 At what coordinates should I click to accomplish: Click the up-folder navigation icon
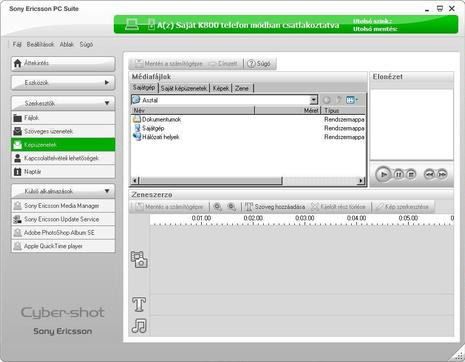click(x=339, y=100)
